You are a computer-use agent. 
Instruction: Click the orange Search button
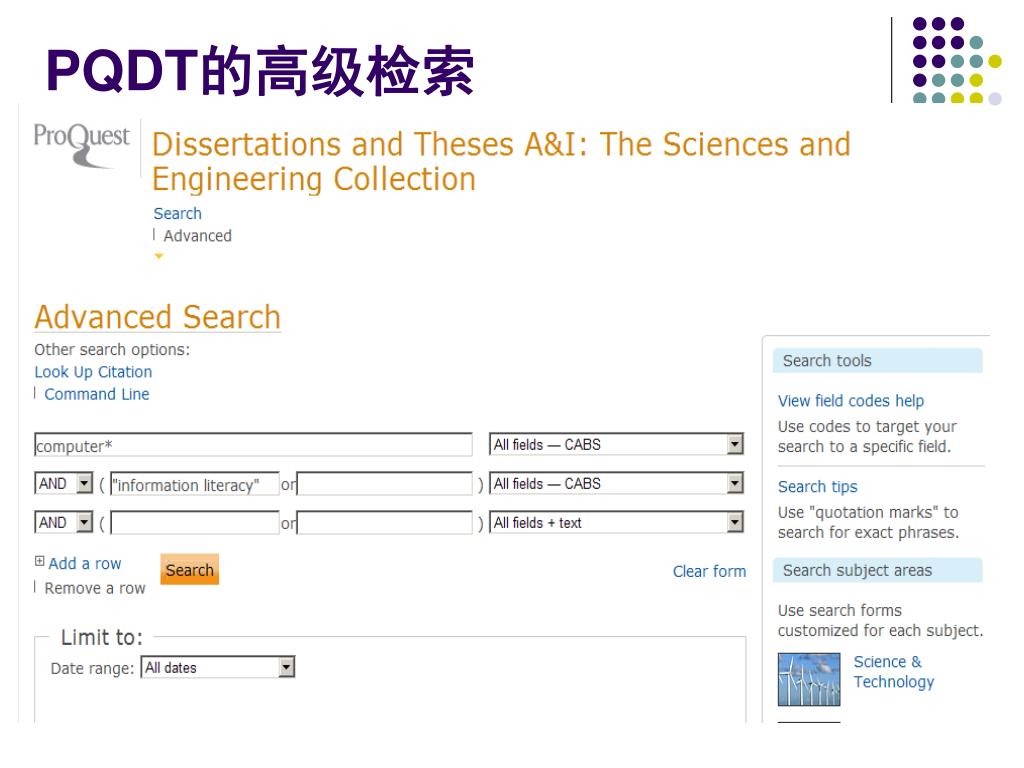coord(189,569)
